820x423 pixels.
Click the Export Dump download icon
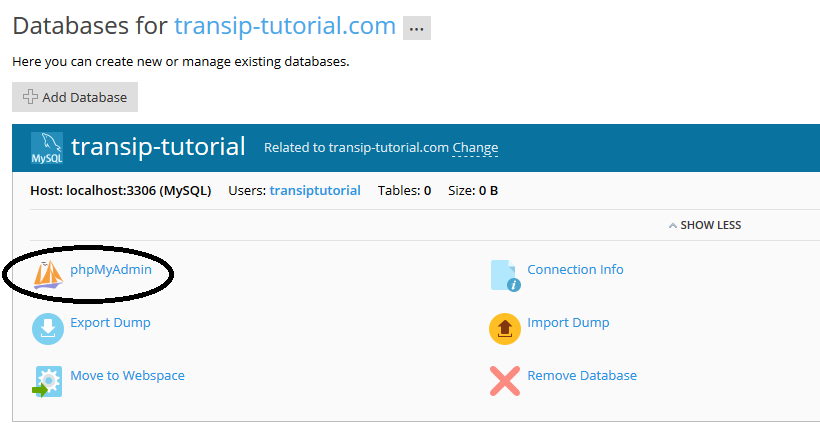pos(48,328)
